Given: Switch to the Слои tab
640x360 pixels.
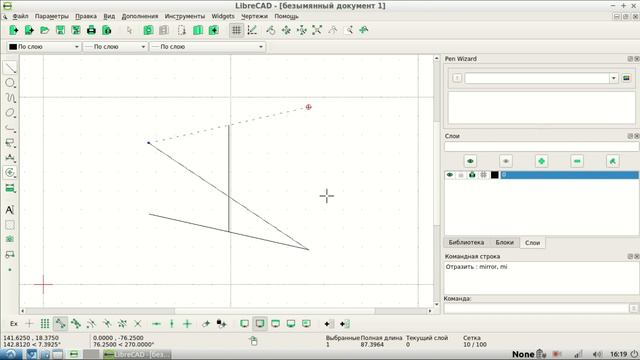Looking at the screenshot, I should [532, 243].
